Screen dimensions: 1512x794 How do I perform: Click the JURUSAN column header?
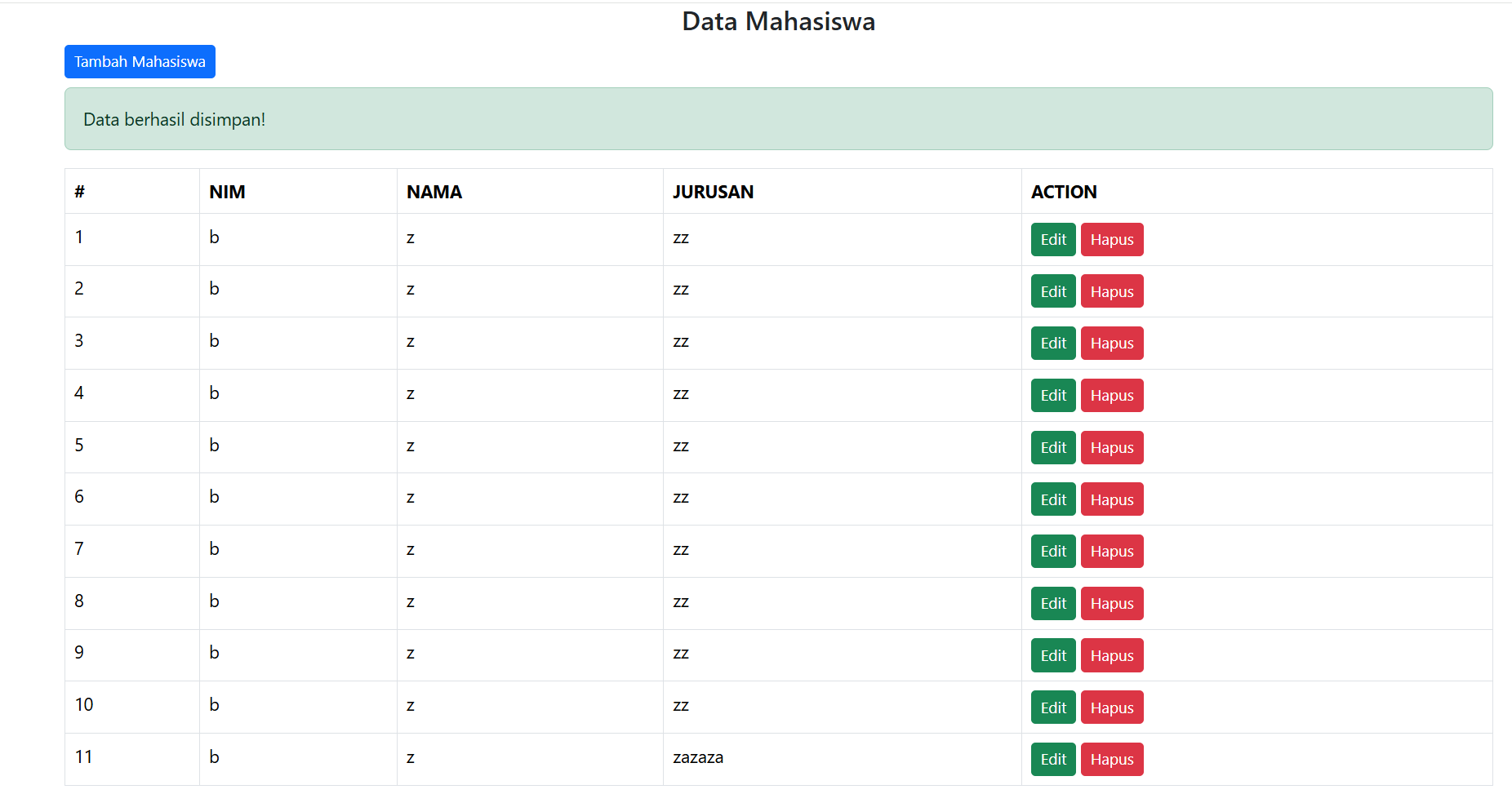(x=713, y=193)
